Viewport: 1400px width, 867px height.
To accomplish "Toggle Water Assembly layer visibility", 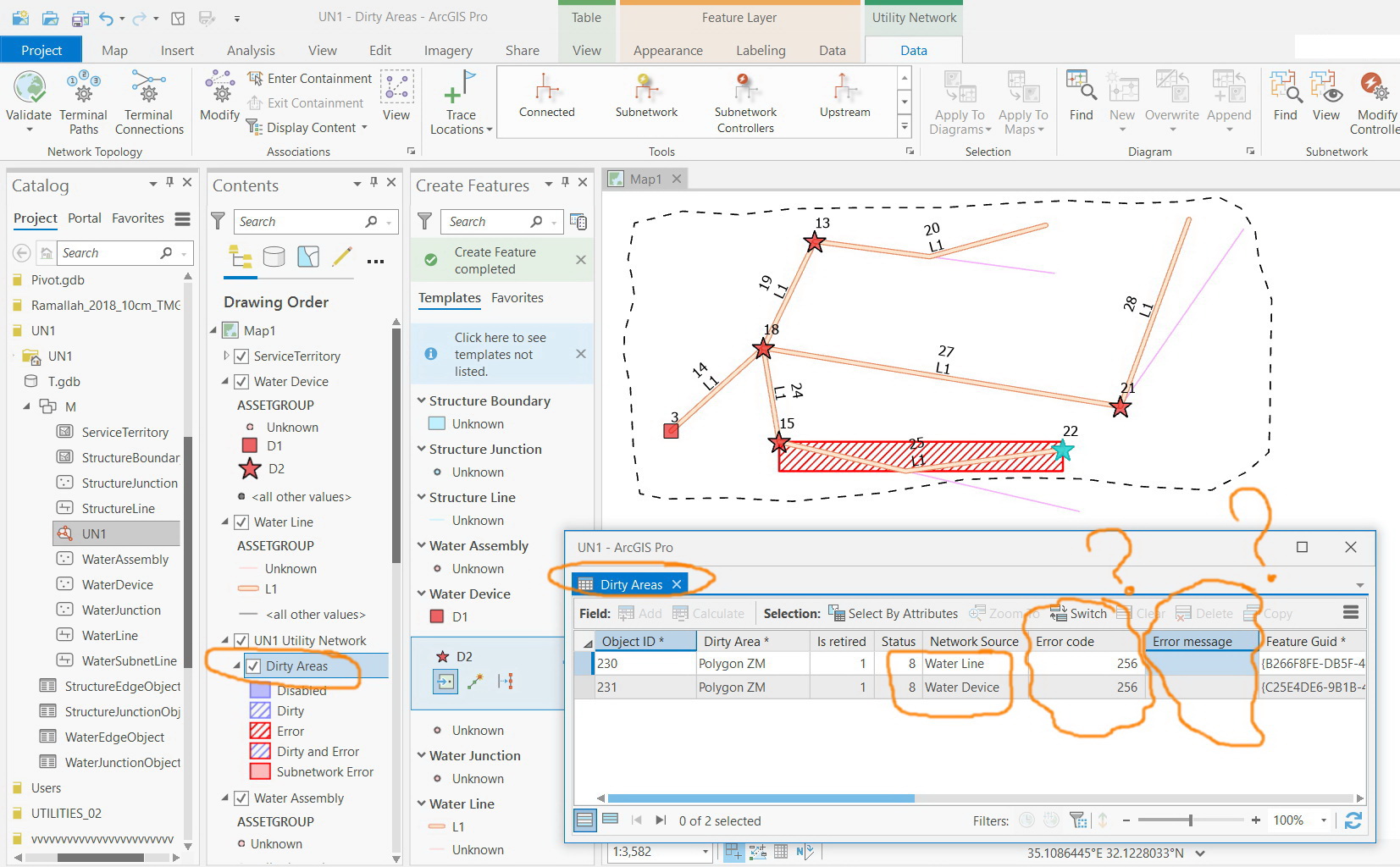I will (241, 798).
